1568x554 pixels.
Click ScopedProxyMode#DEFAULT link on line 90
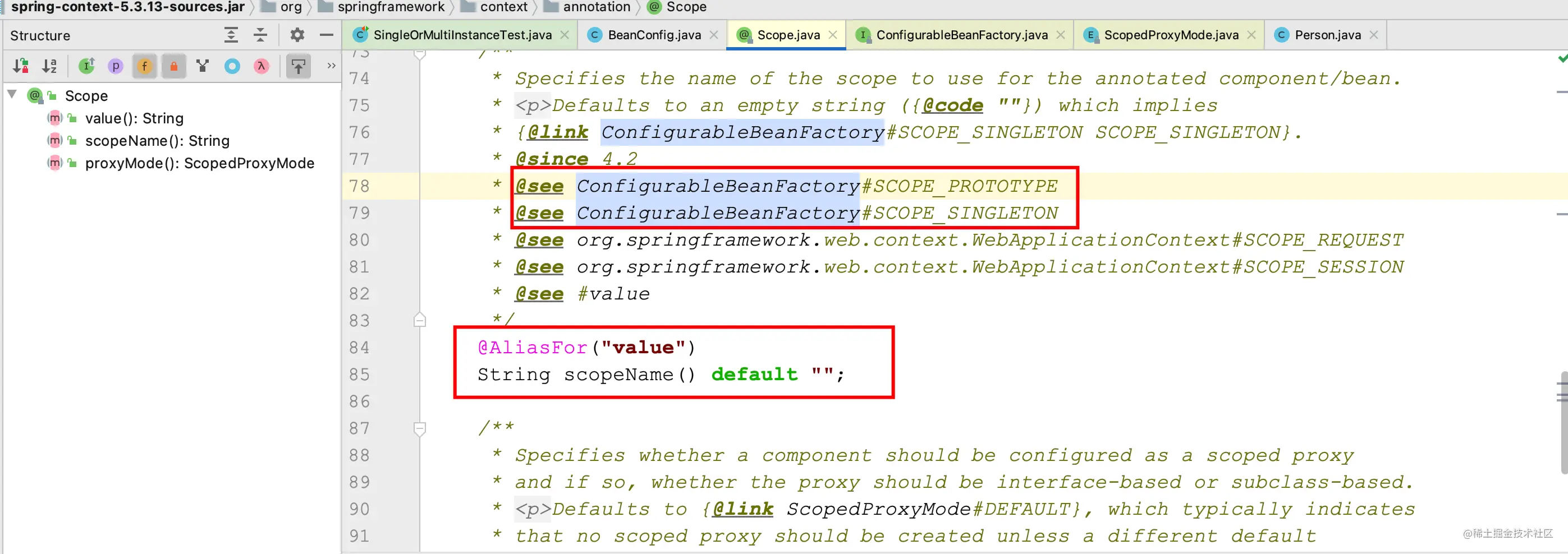(928, 509)
